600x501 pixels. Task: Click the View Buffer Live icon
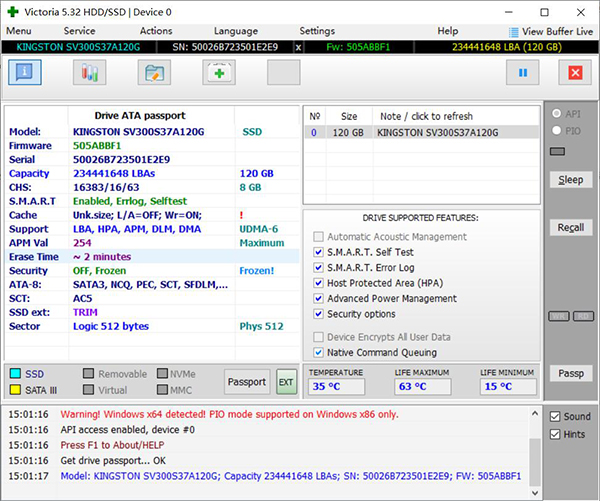click(x=514, y=32)
